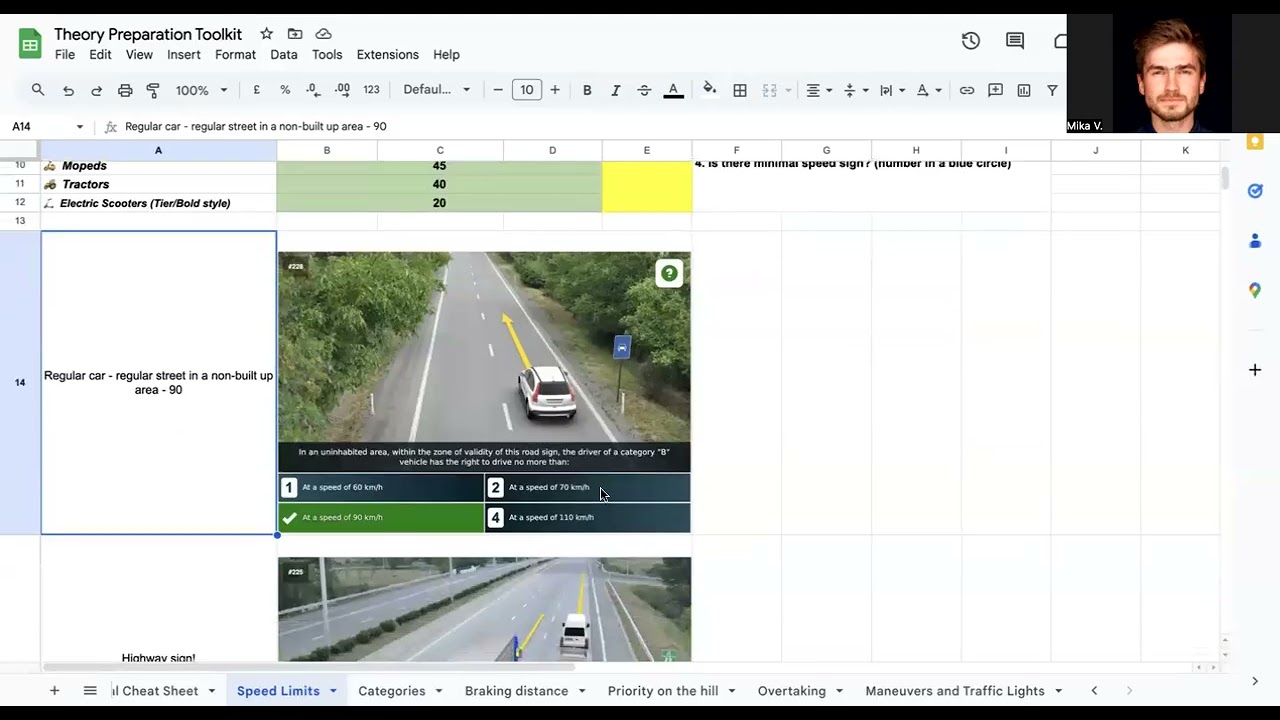Open the font family dropdown
Viewport: 1280px width, 720px height.
click(437, 90)
